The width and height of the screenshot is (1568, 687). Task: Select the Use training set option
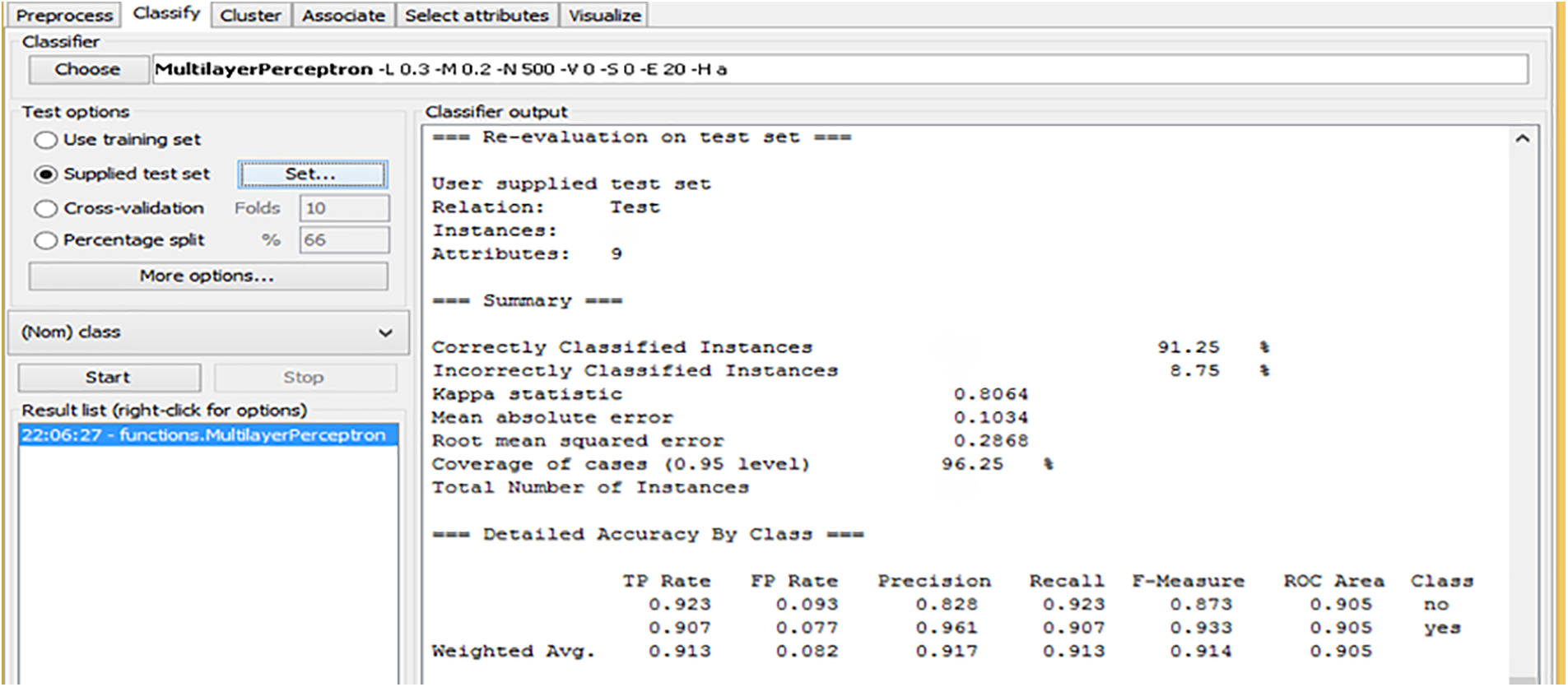pos(46,141)
